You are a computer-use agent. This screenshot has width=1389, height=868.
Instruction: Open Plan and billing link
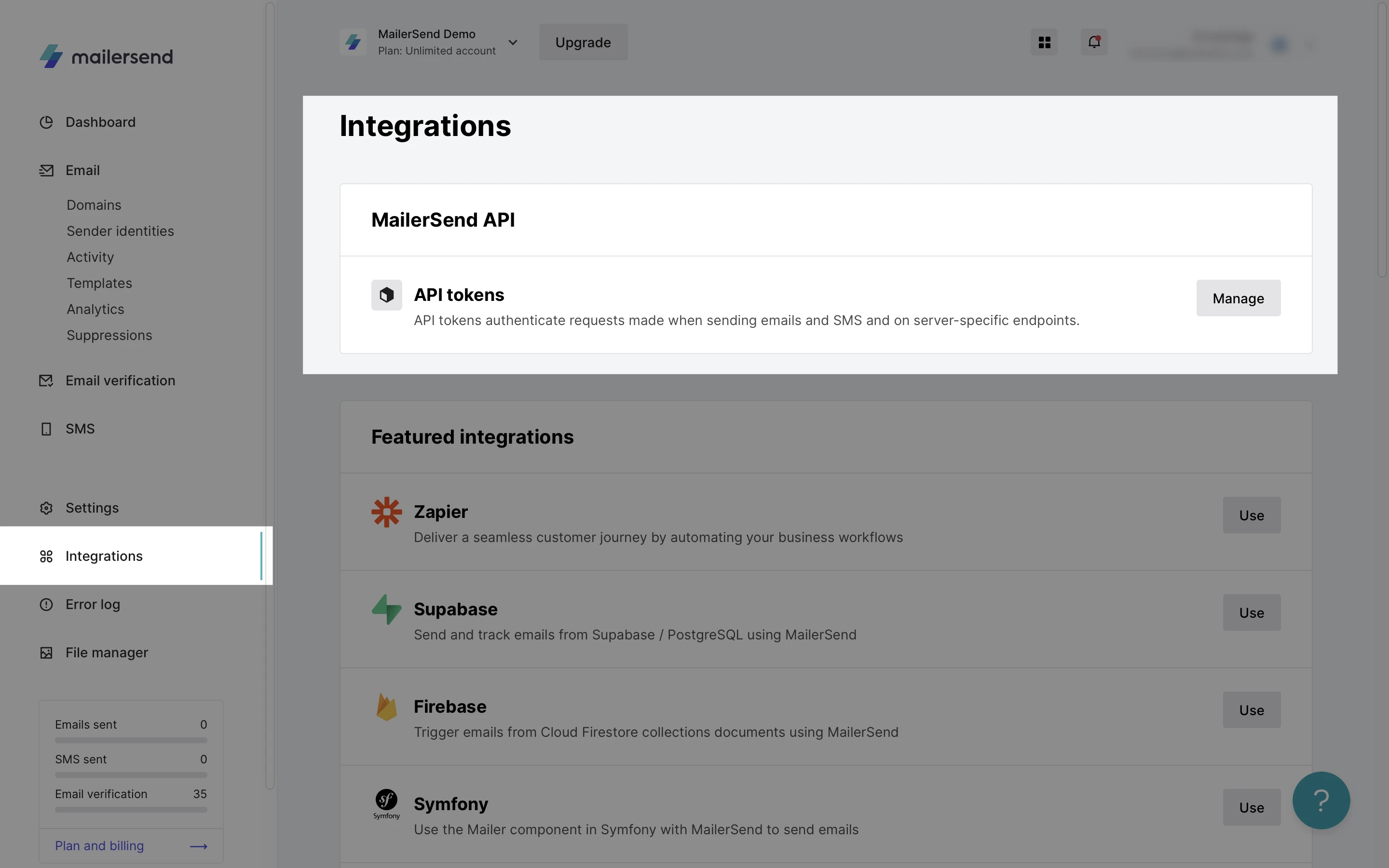coord(99,846)
